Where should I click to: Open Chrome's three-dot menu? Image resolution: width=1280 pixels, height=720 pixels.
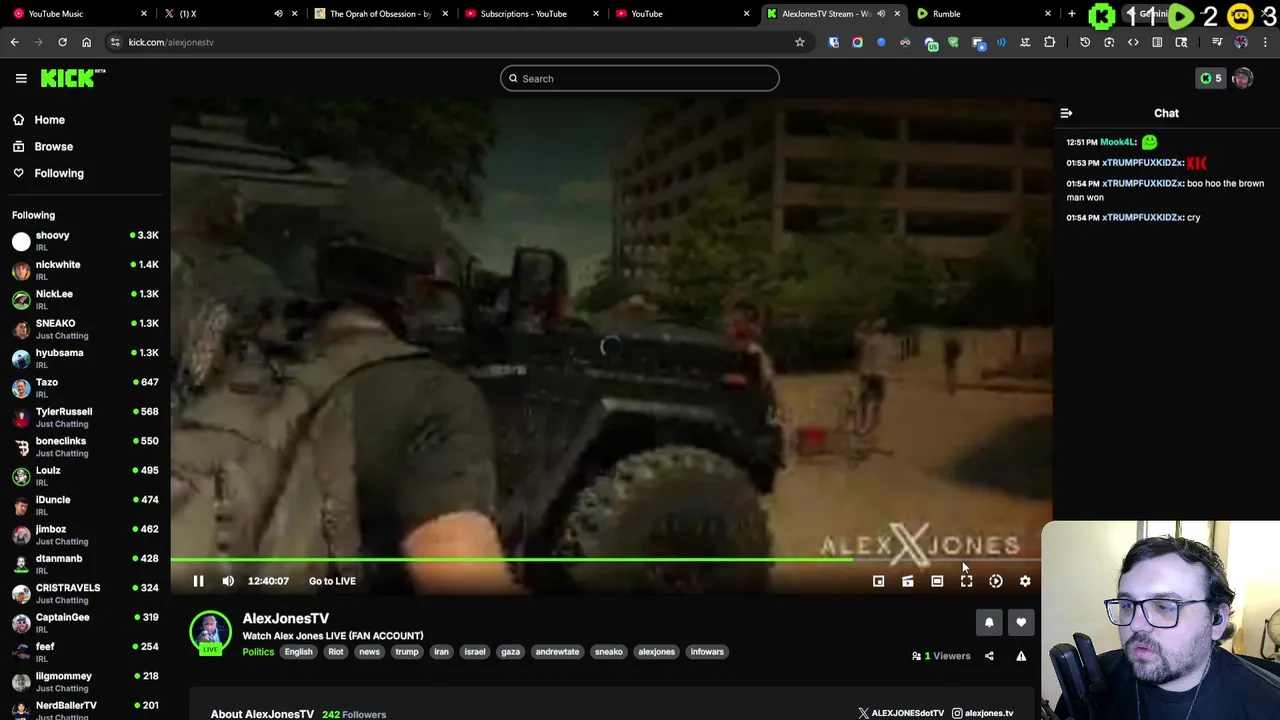[1265, 42]
